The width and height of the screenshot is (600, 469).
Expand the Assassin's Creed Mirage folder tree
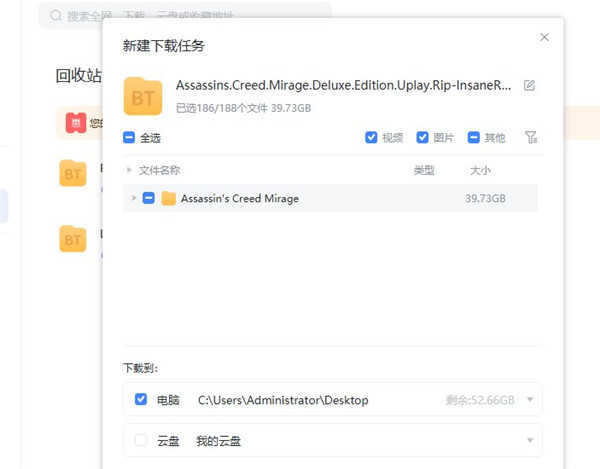pyautogui.click(x=134, y=198)
